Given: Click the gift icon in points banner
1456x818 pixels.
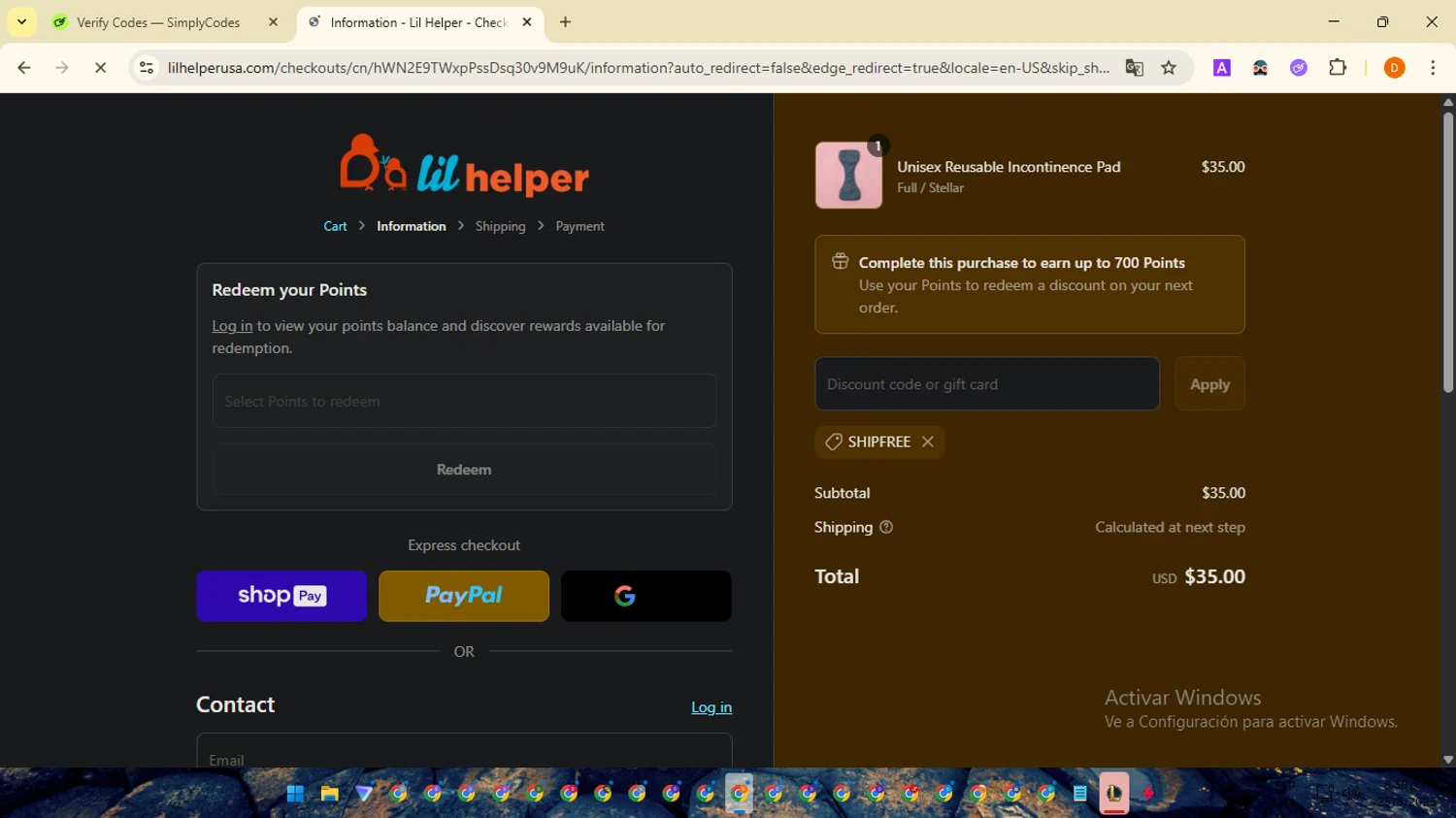Looking at the screenshot, I should point(841,261).
